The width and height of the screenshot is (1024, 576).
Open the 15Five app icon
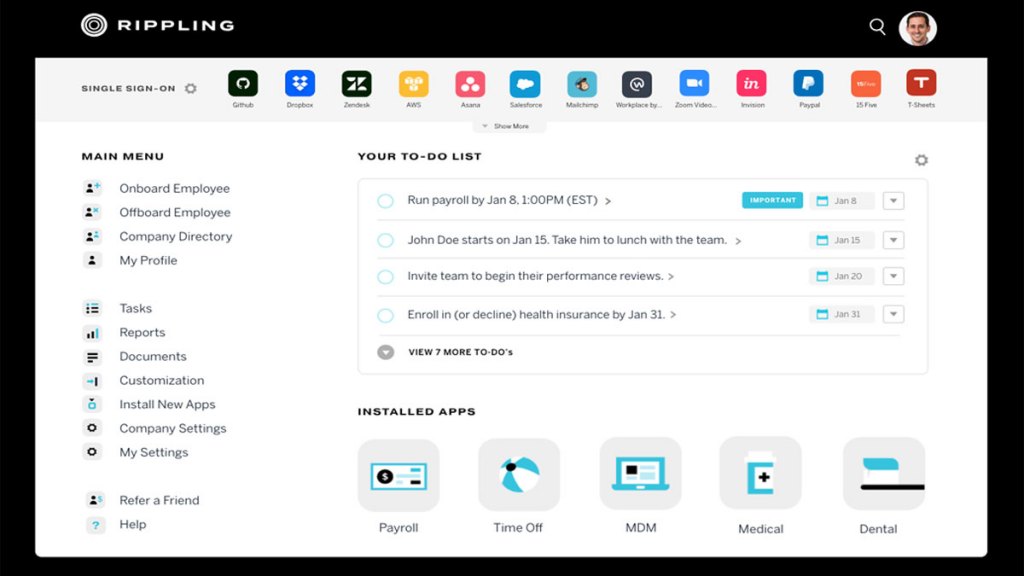click(x=866, y=84)
